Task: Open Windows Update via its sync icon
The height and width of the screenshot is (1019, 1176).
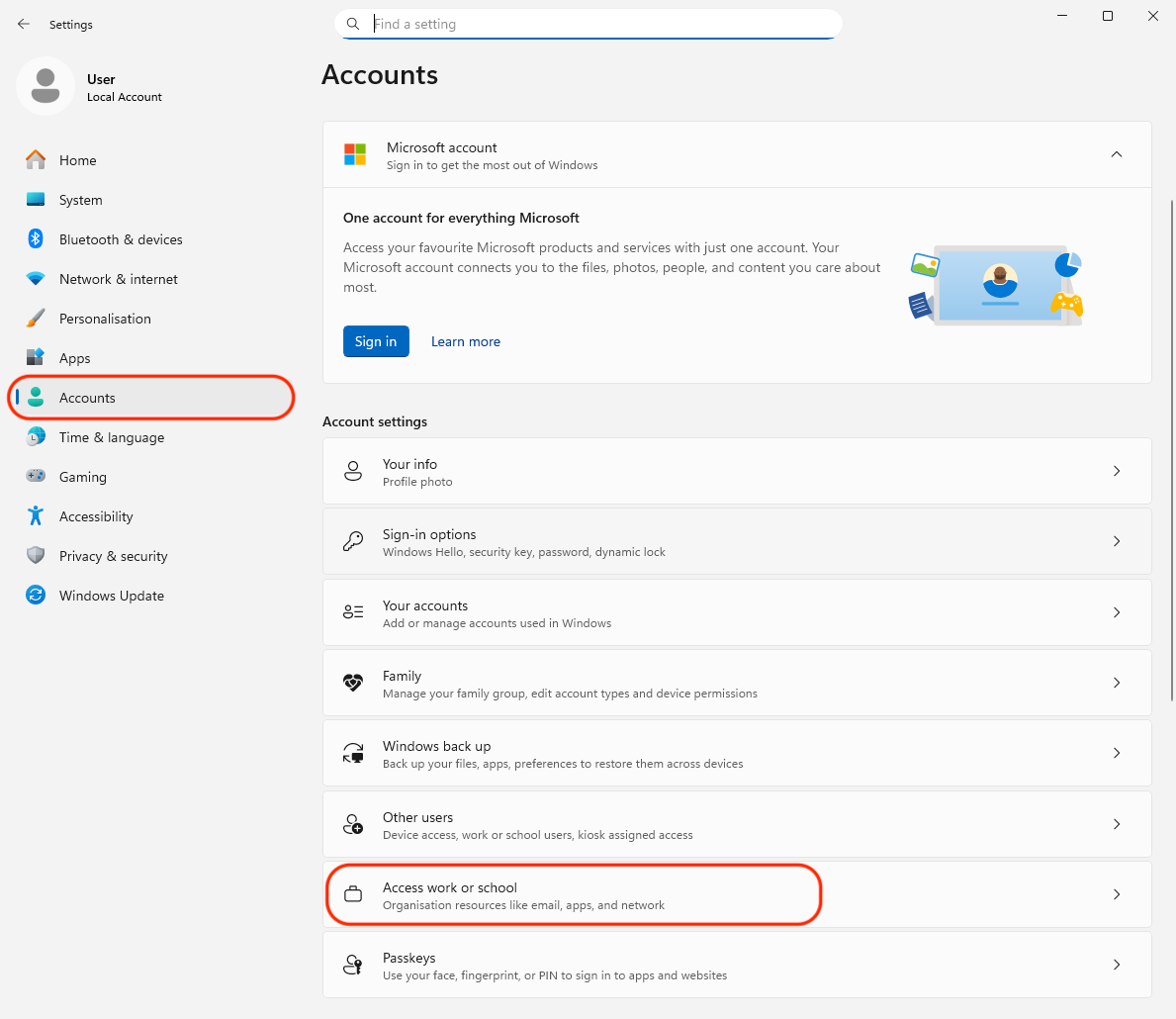Action: point(36,596)
